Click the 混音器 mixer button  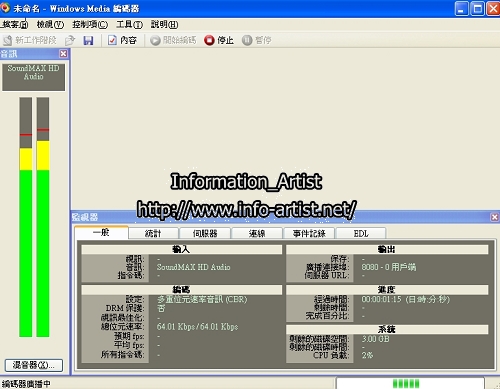tap(34, 365)
